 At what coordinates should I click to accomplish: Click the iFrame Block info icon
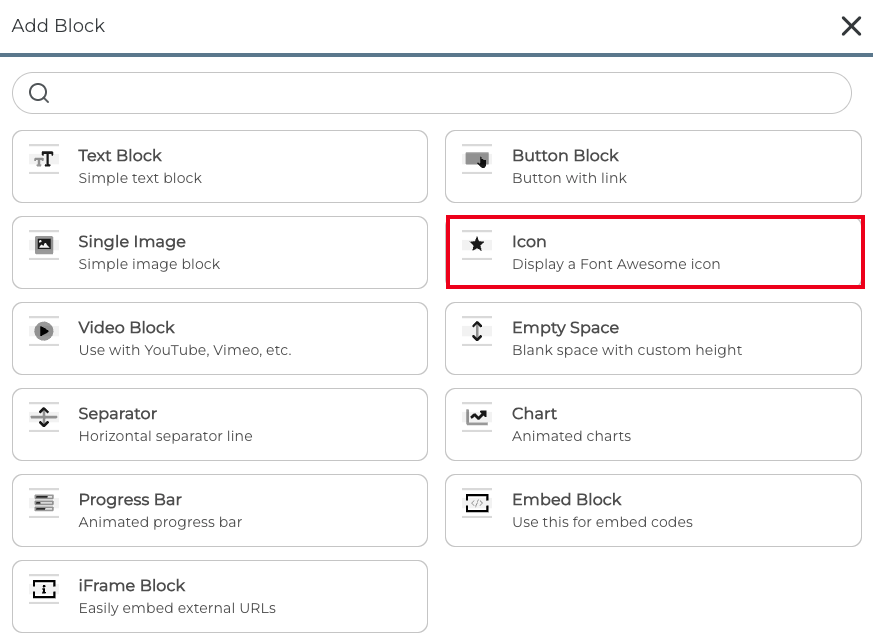pos(44,589)
